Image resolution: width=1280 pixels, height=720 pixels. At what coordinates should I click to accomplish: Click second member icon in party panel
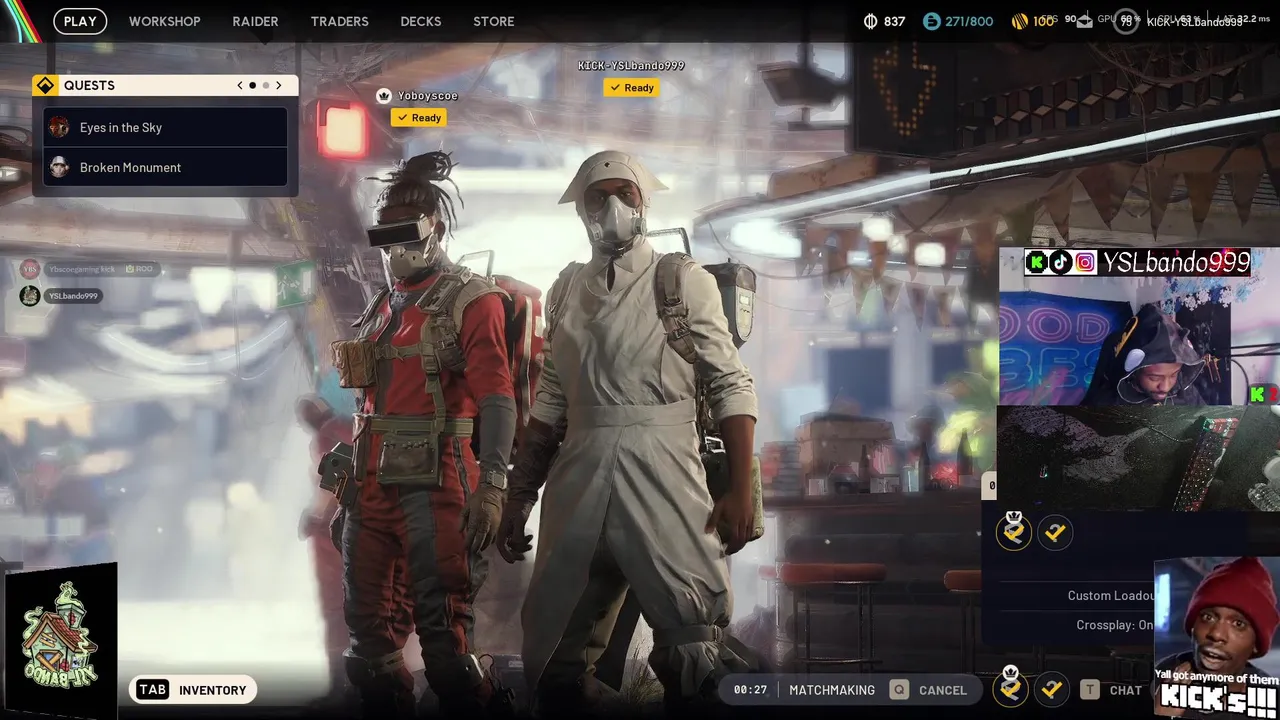click(1055, 533)
